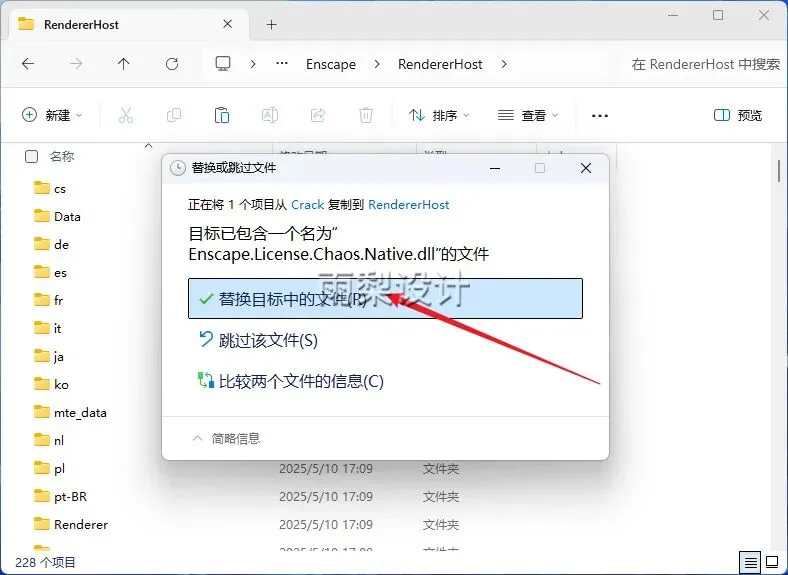This screenshot has height=575, width=788.
Task: Go forward with the right arrow
Action: click(x=76, y=64)
